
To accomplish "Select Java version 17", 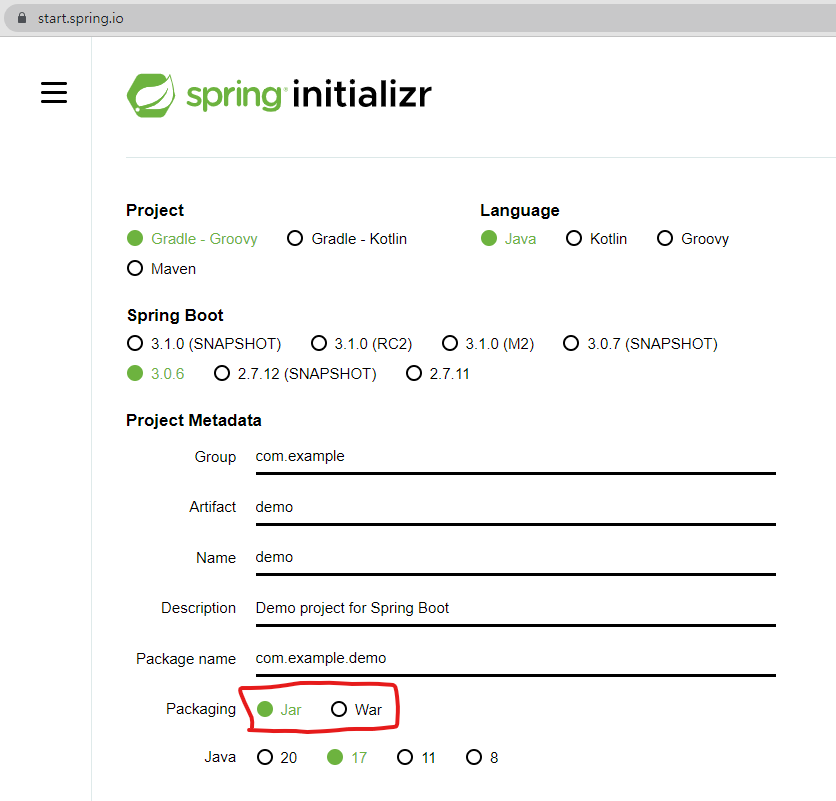I will (347, 757).
